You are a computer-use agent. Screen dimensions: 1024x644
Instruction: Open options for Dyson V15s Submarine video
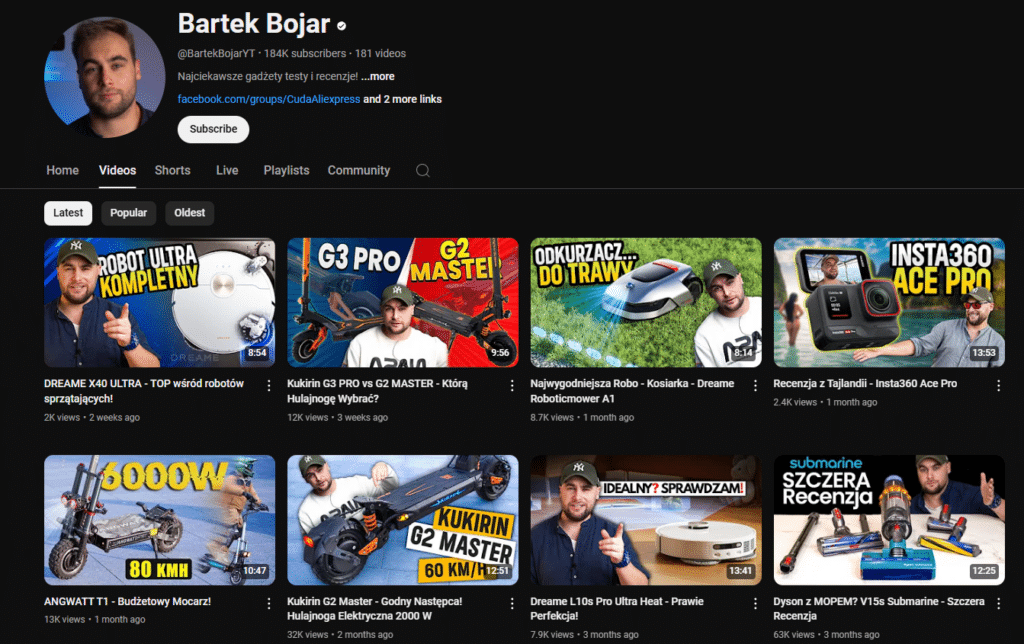(998, 603)
